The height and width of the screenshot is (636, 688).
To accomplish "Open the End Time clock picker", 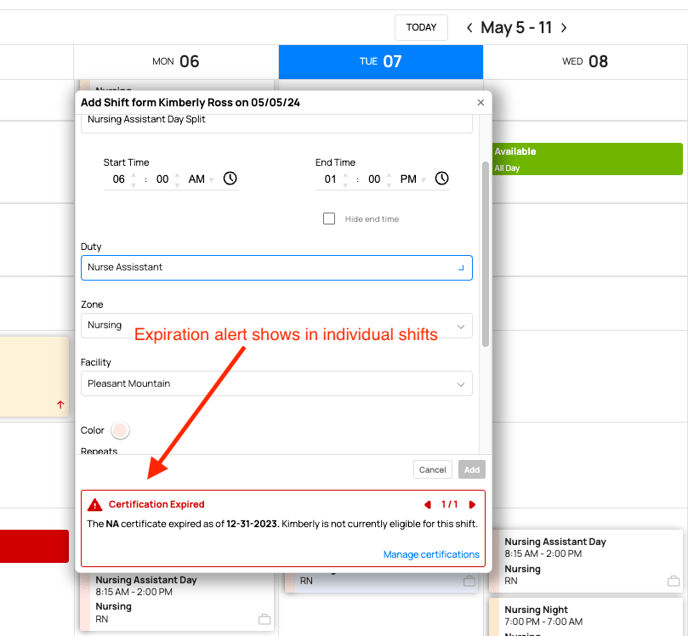I will [x=441, y=178].
